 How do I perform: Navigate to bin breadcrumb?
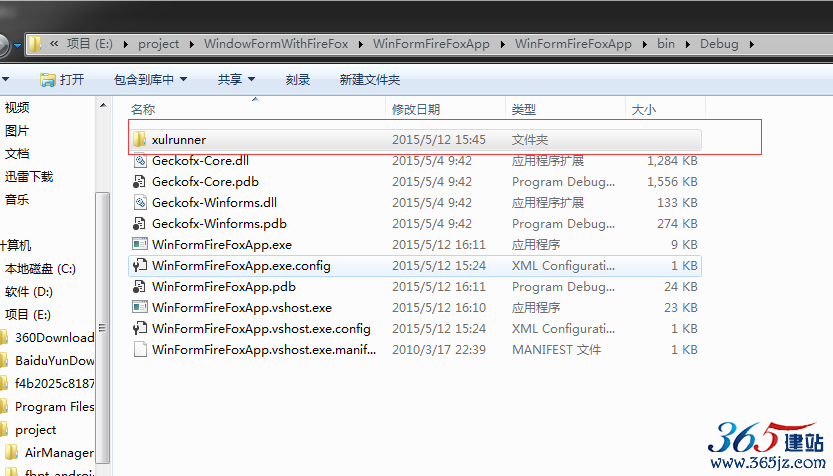coord(666,44)
